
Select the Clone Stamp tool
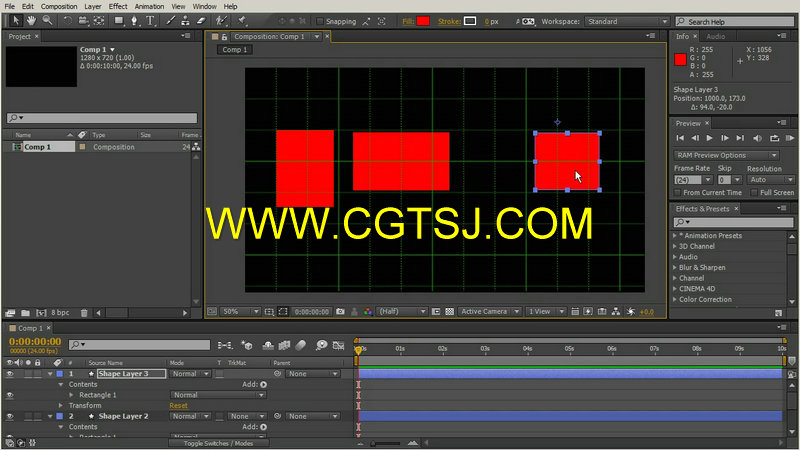(186, 21)
